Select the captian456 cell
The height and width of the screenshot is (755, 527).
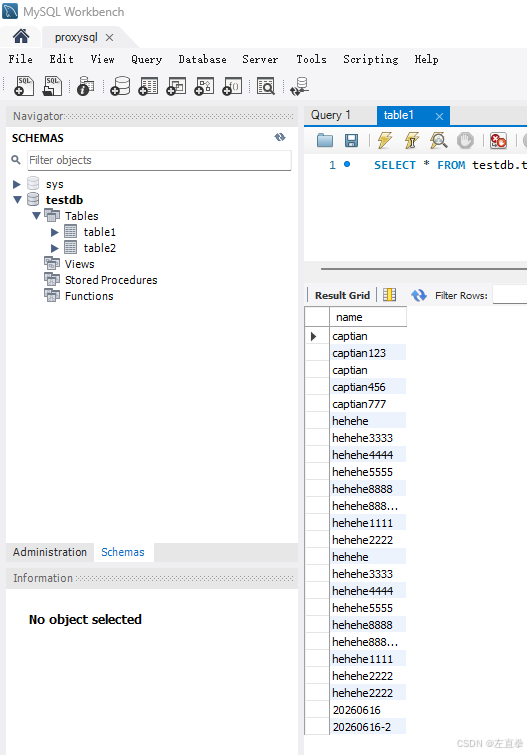368,387
